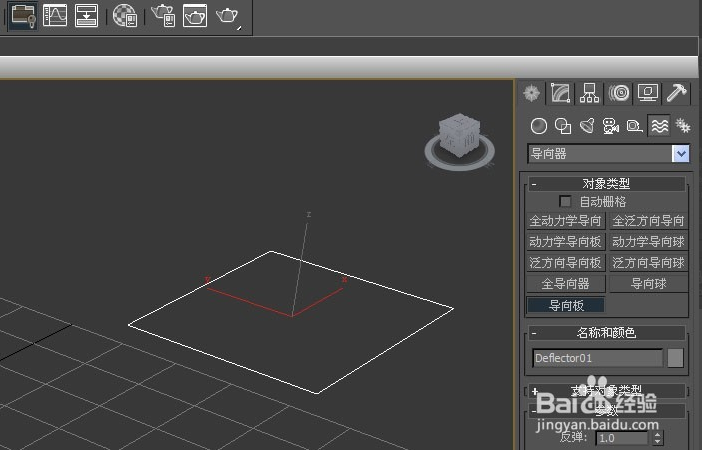
Task: Click the 动力学导向板 button
Action: pyautogui.click(x=565, y=242)
